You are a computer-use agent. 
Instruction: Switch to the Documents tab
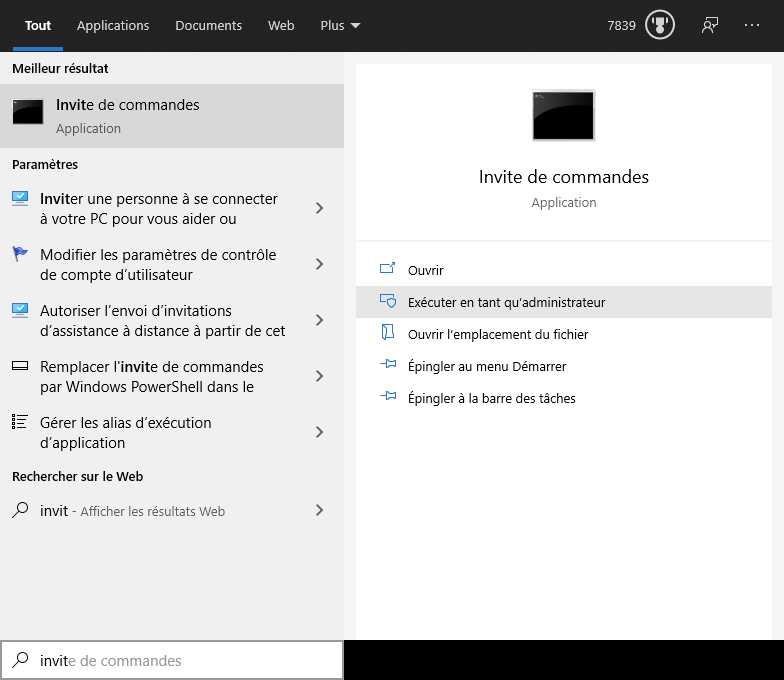click(208, 25)
